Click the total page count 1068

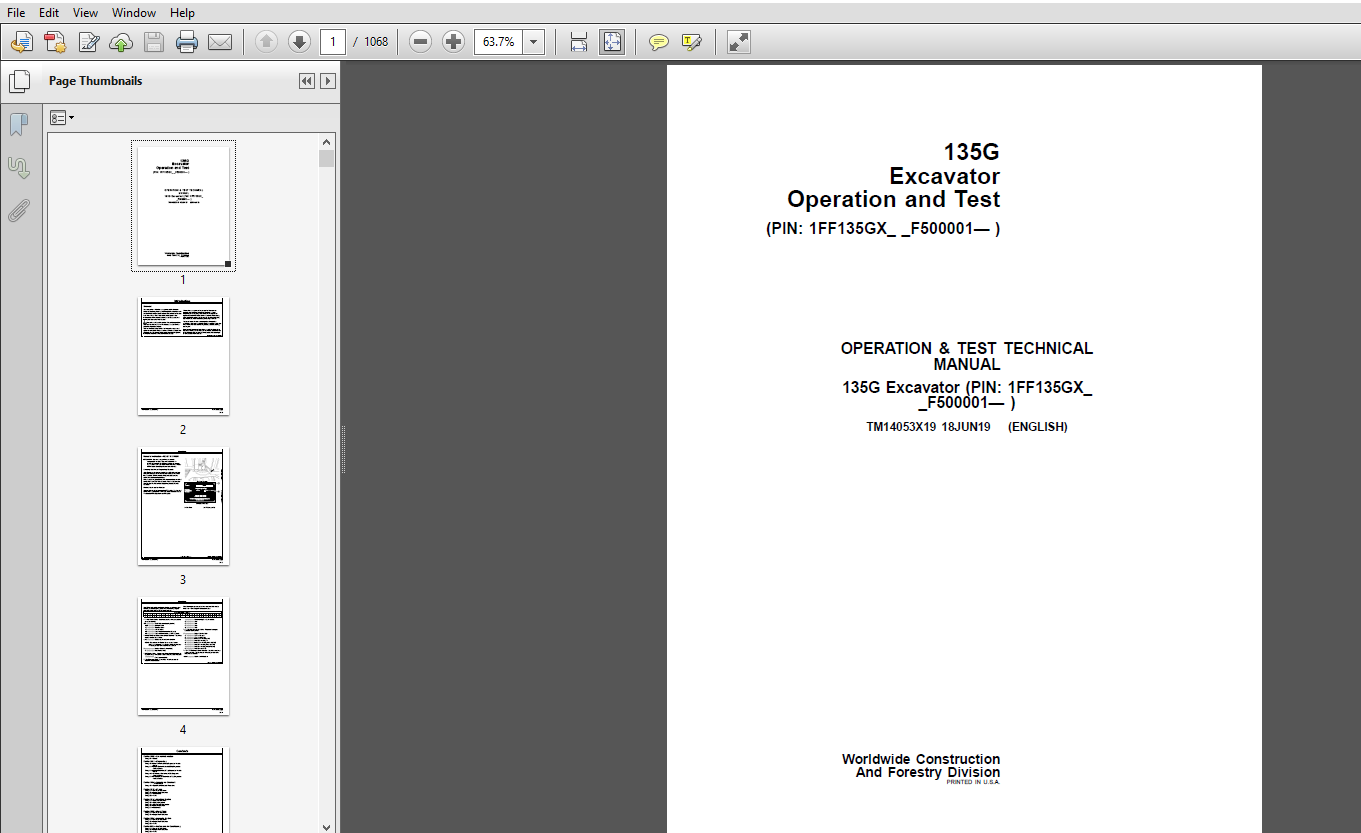[x=376, y=42]
